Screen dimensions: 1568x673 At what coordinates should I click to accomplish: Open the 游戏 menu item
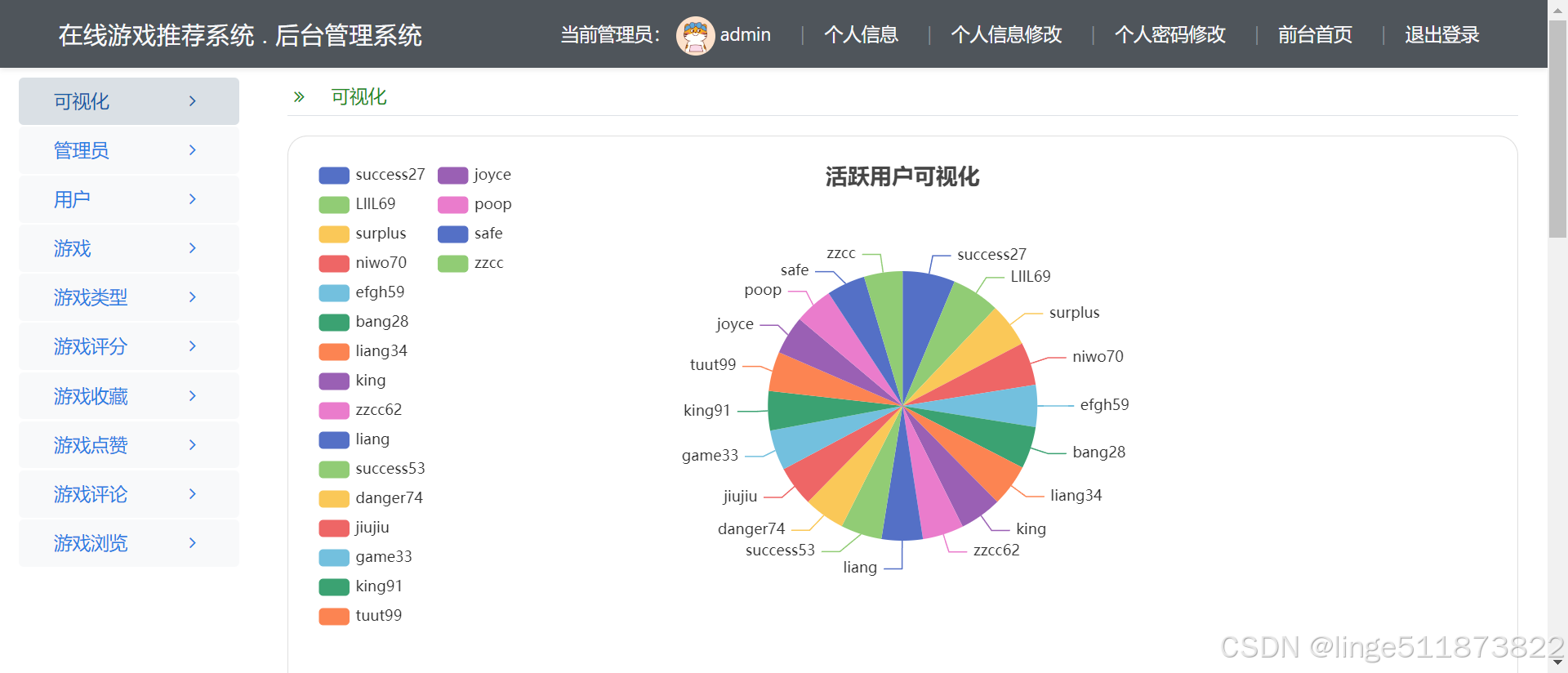(129, 248)
